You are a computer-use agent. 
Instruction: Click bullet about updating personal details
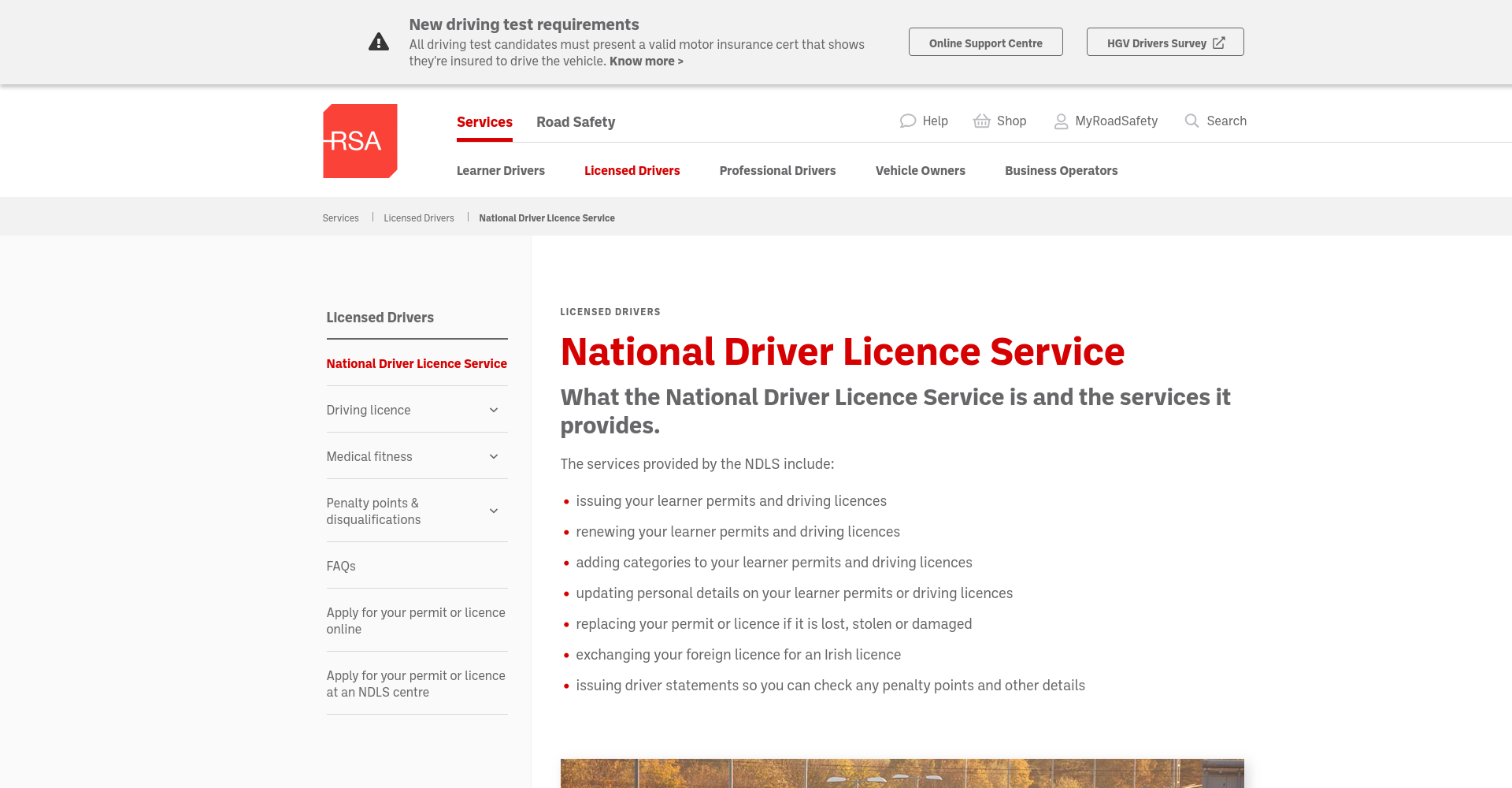click(x=795, y=593)
